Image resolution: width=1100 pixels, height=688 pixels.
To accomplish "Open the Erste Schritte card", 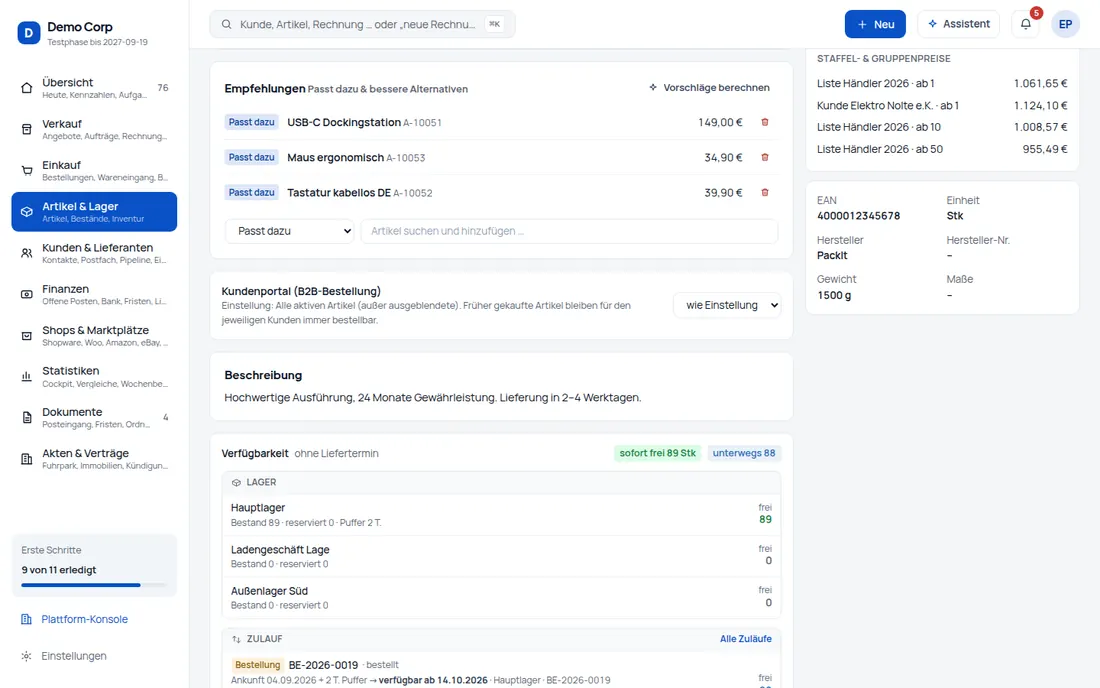I will [x=94, y=565].
